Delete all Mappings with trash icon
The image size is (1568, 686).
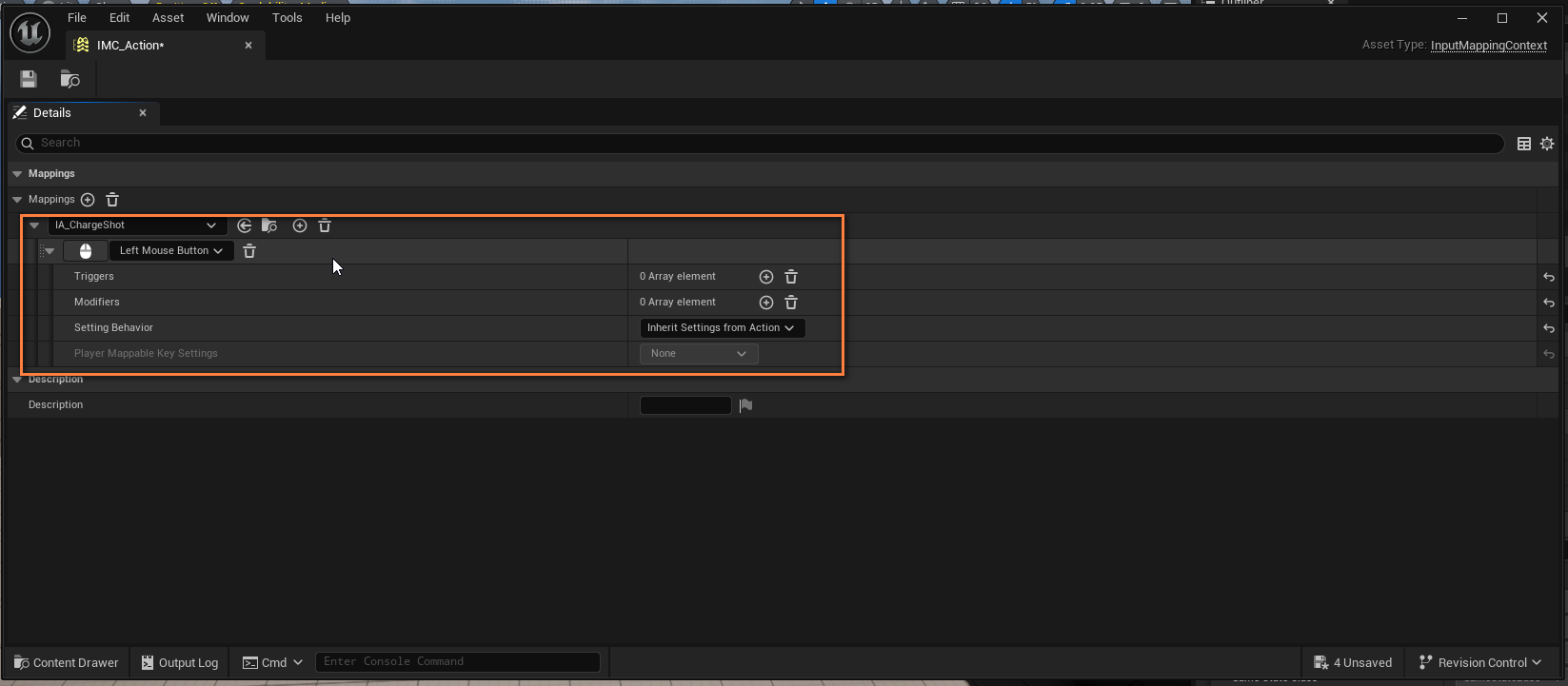pos(112,200)
